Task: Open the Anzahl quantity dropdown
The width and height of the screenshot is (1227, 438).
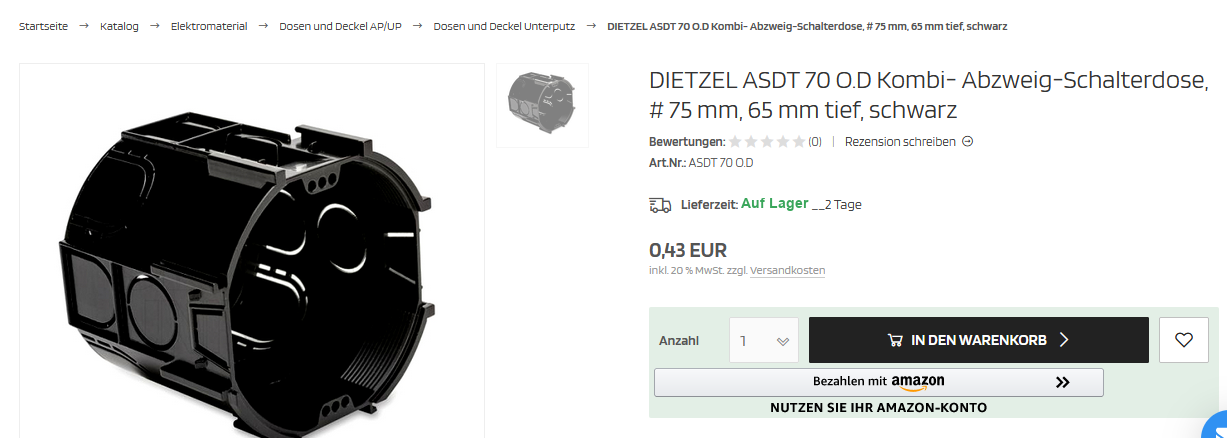Action: [764, 340]
